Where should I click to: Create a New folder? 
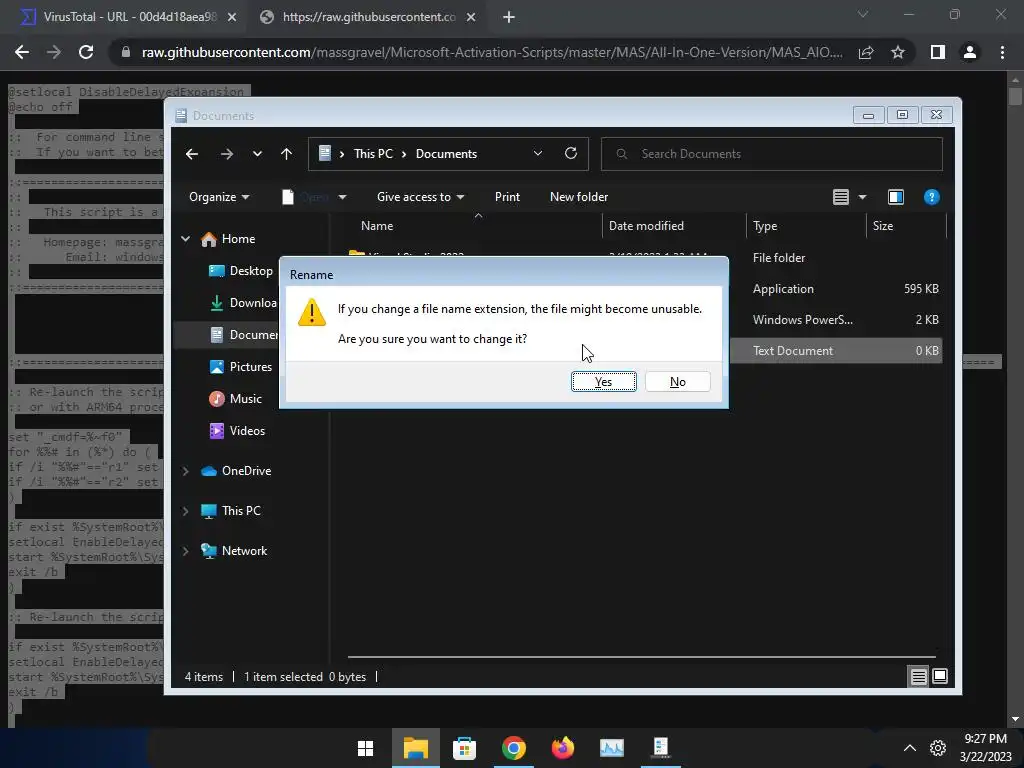[x=579, y=197]
